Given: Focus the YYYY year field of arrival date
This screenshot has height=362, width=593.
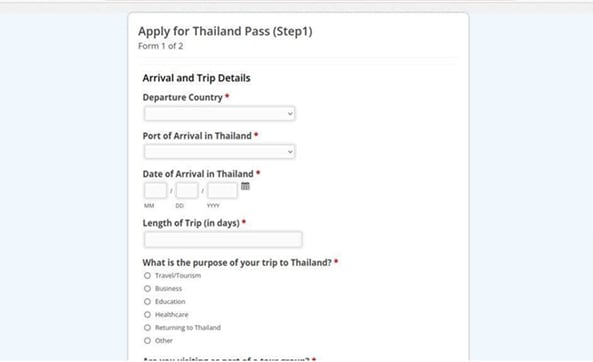Looking at the screenshot, I should coord(222,190).
